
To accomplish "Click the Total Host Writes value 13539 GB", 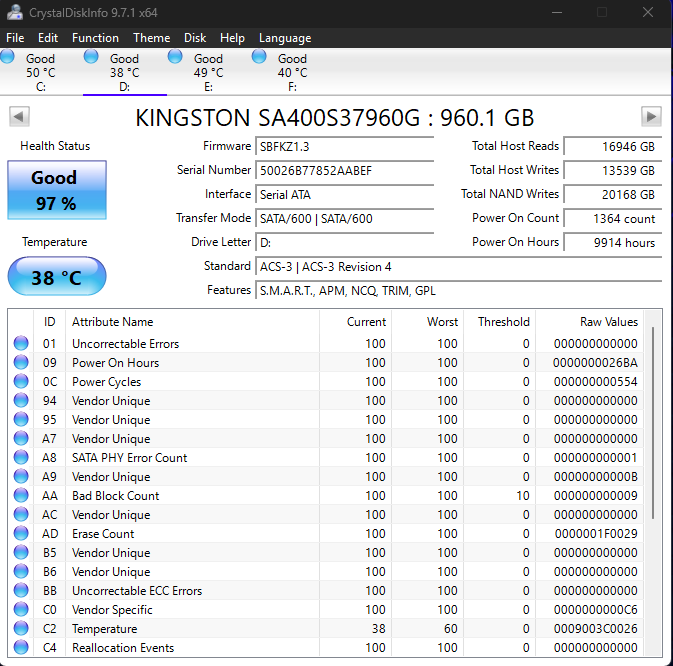I will tap(612, 170).
